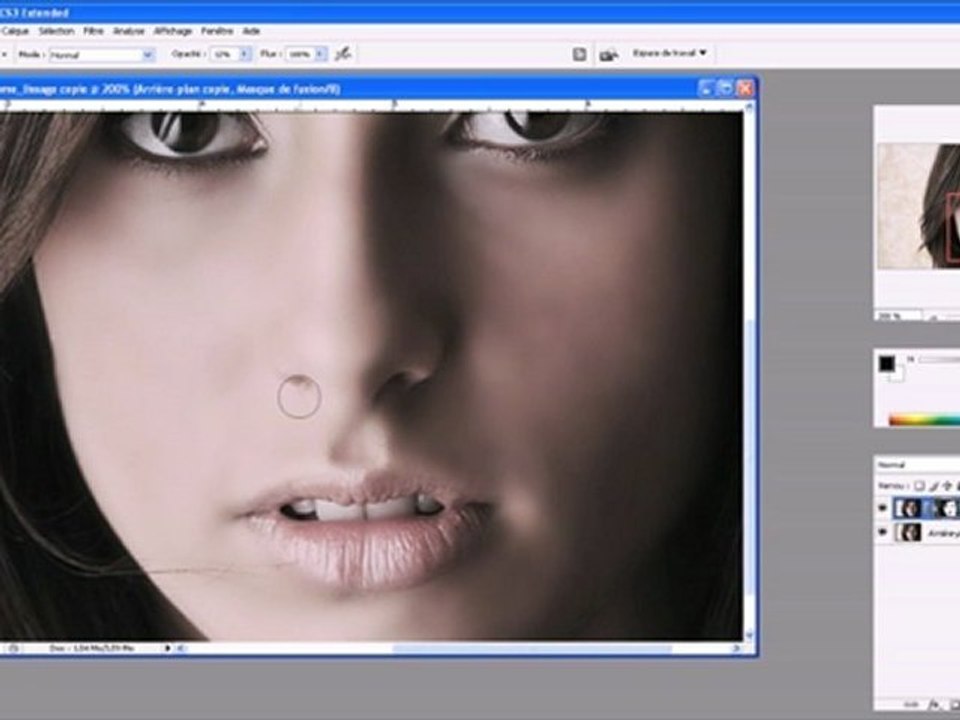
Task: Click the document's horizontal scrollbar
Action: (531, 648)
